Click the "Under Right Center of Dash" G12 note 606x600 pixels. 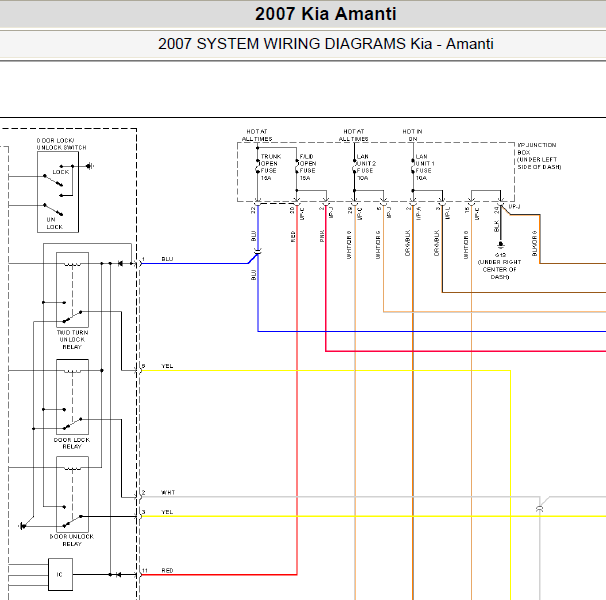coord(499,269)
